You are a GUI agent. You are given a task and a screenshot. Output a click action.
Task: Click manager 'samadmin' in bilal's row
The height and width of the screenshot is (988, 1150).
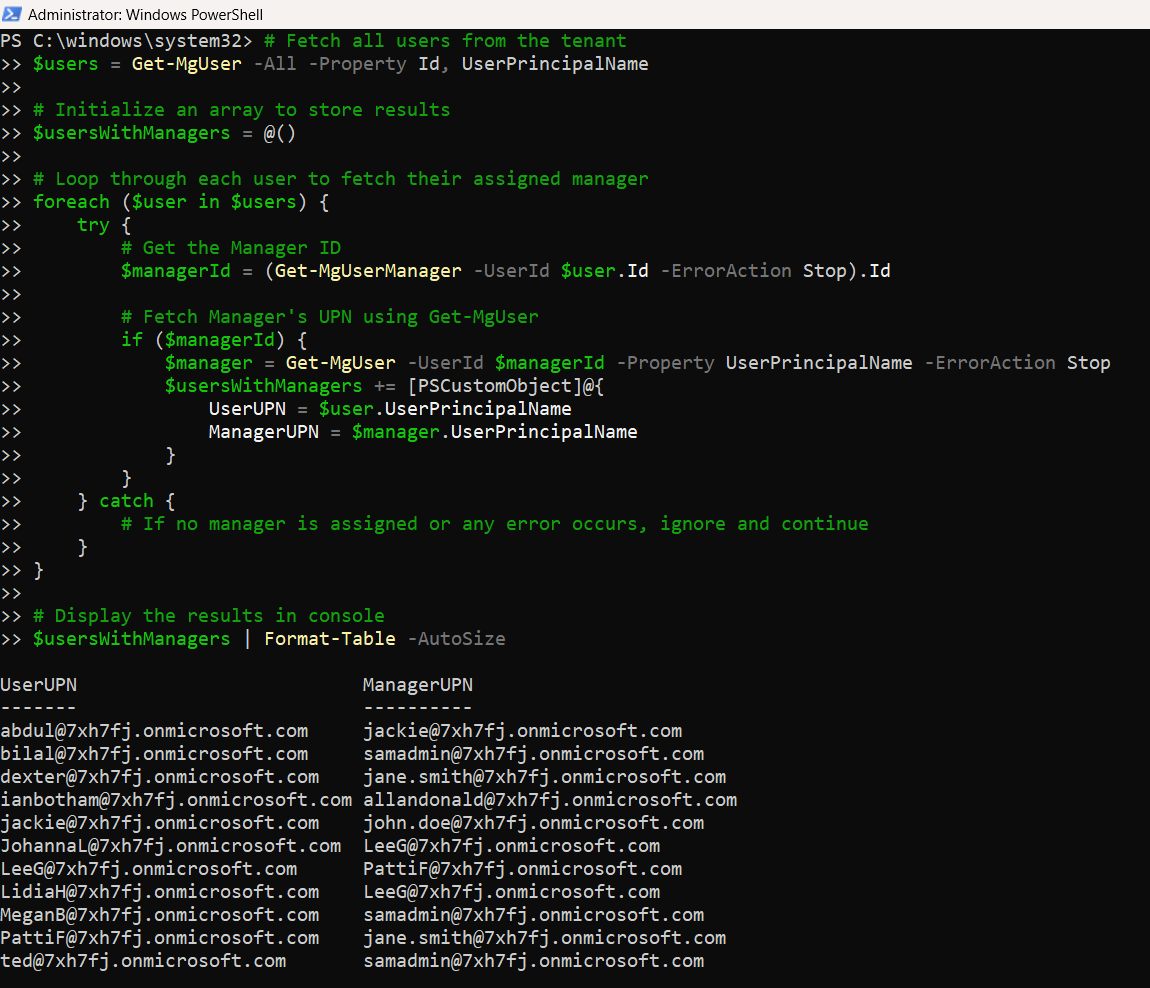(x=533, y=754)
